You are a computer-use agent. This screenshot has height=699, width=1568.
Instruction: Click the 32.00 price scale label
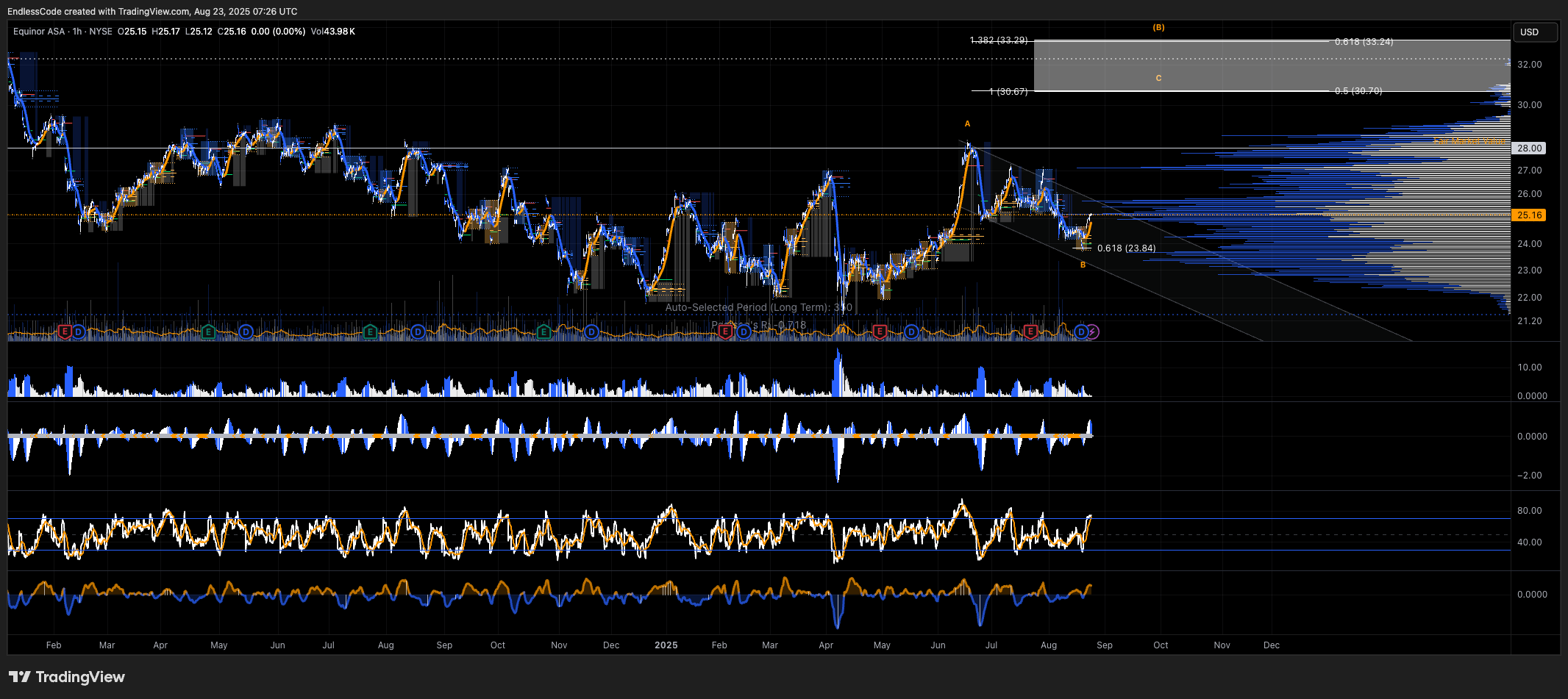[x=1529, y=65]
